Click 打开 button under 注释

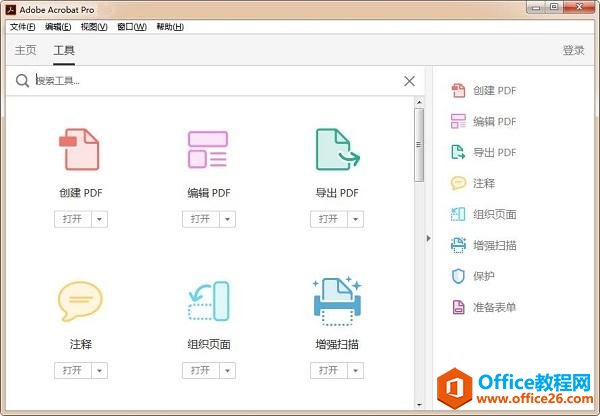73,370
